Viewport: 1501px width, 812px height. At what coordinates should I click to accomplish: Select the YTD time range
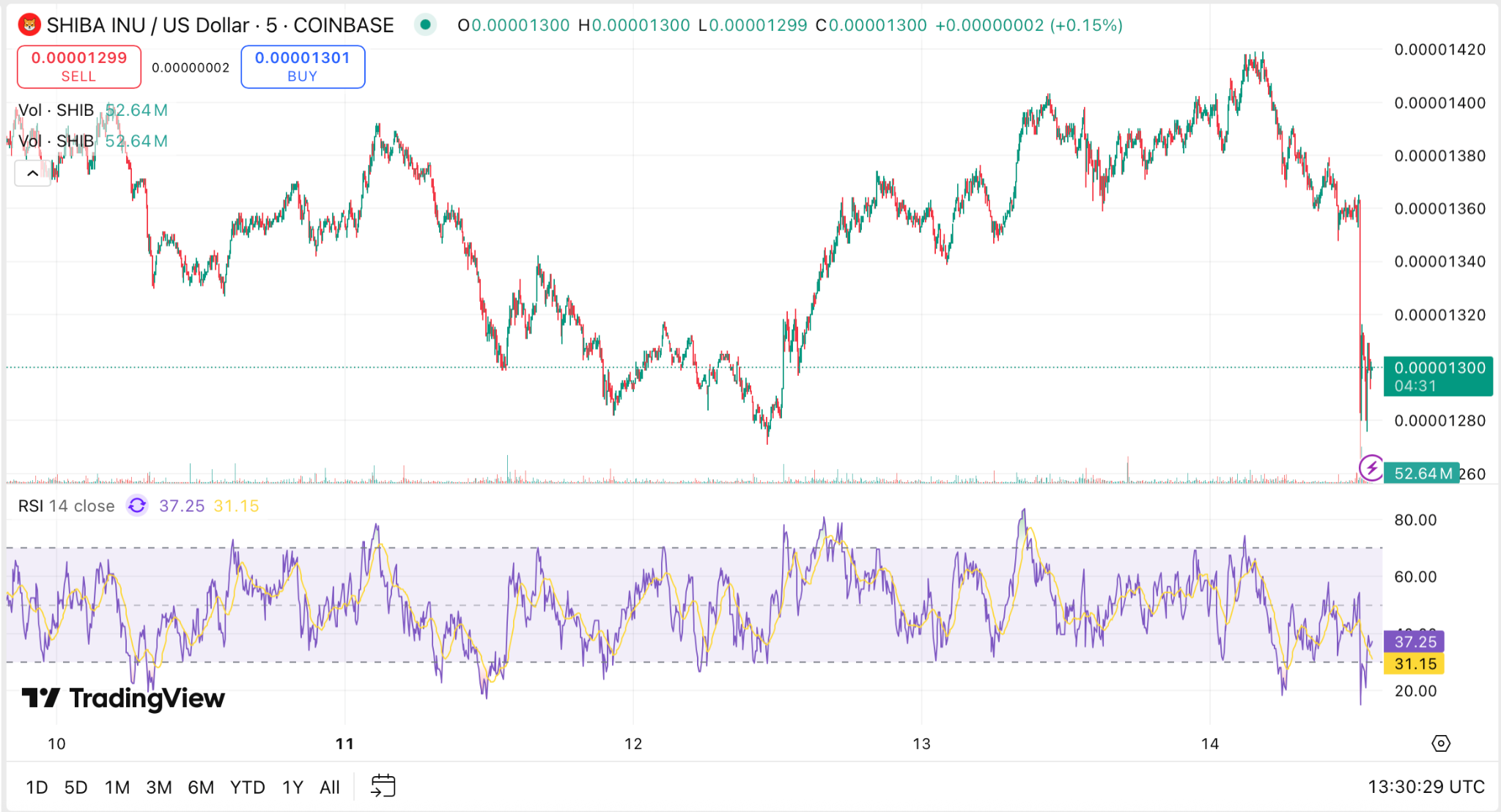pos(248,787)
